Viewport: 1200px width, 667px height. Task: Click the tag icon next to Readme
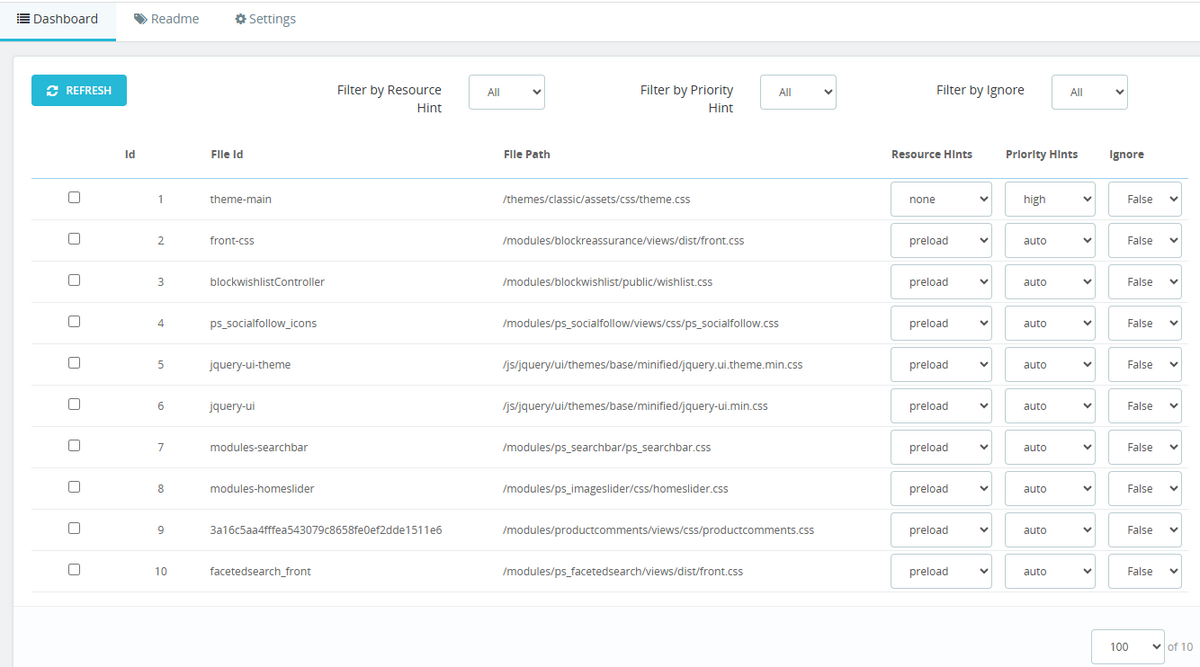pos(142,18)
